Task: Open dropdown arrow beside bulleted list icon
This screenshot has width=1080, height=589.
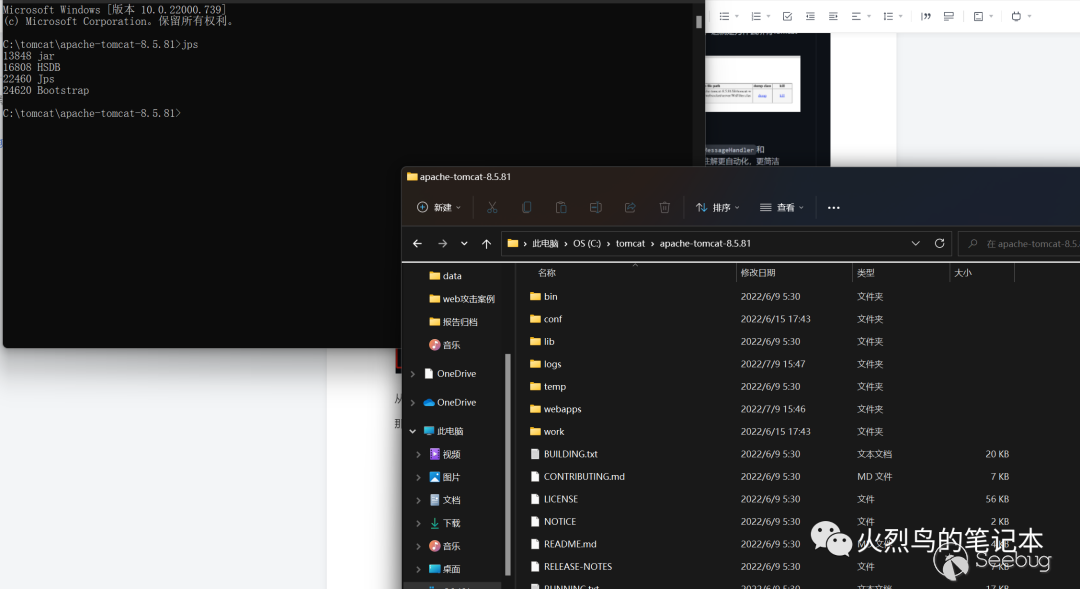Action: click(x=736, y=17)
